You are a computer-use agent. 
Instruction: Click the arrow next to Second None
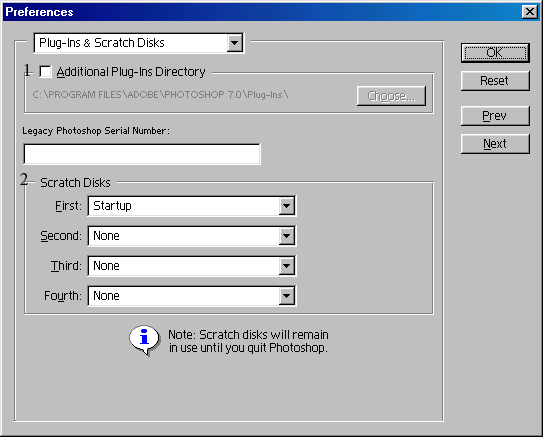click(286, 236)
